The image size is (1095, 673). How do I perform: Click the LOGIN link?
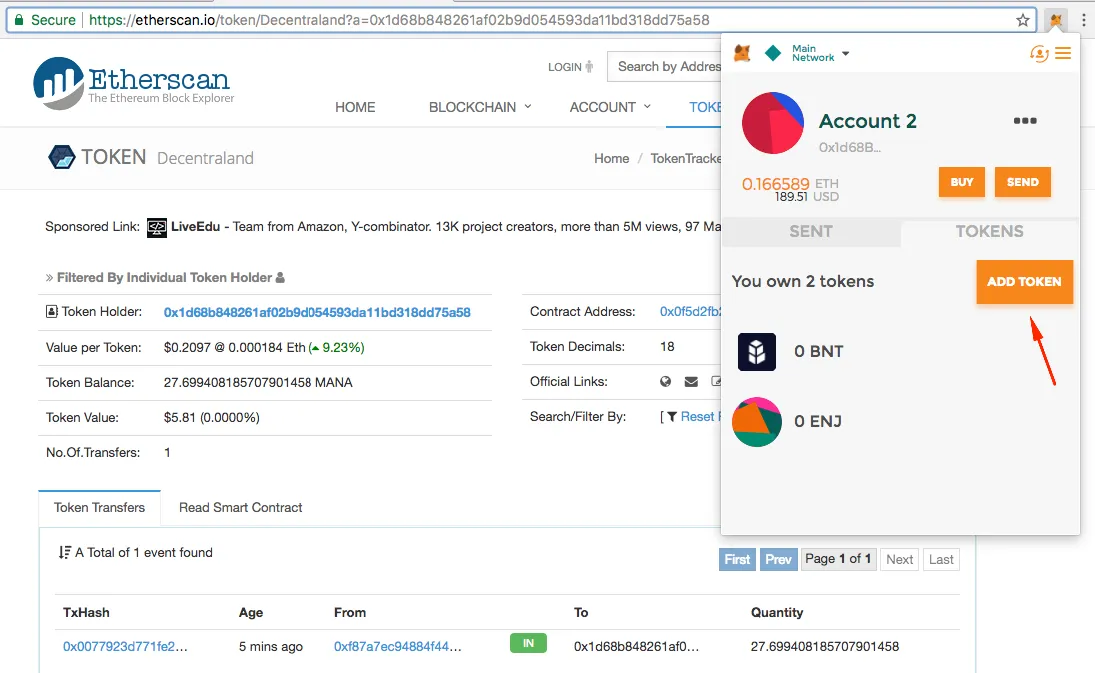click(x=571, y=67)
